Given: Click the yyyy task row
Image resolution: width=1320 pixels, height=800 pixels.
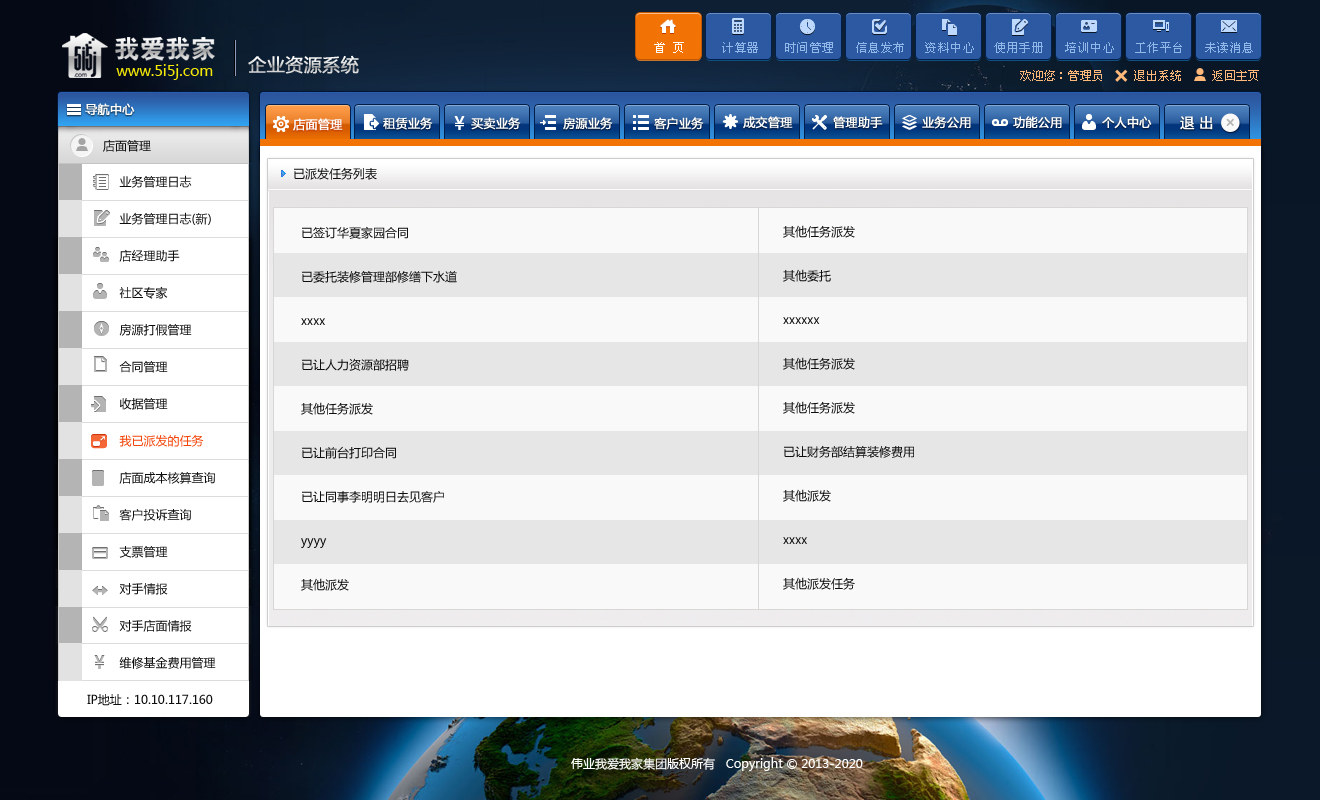Looking at the screenshot, I should 760,541.
